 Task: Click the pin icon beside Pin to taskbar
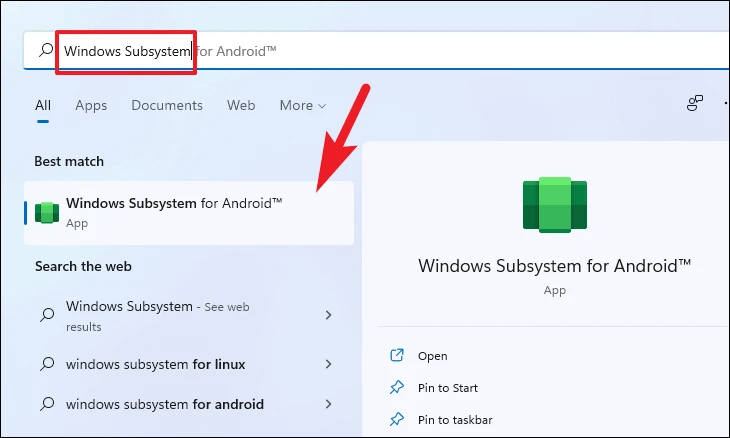[x=397, y=419]
